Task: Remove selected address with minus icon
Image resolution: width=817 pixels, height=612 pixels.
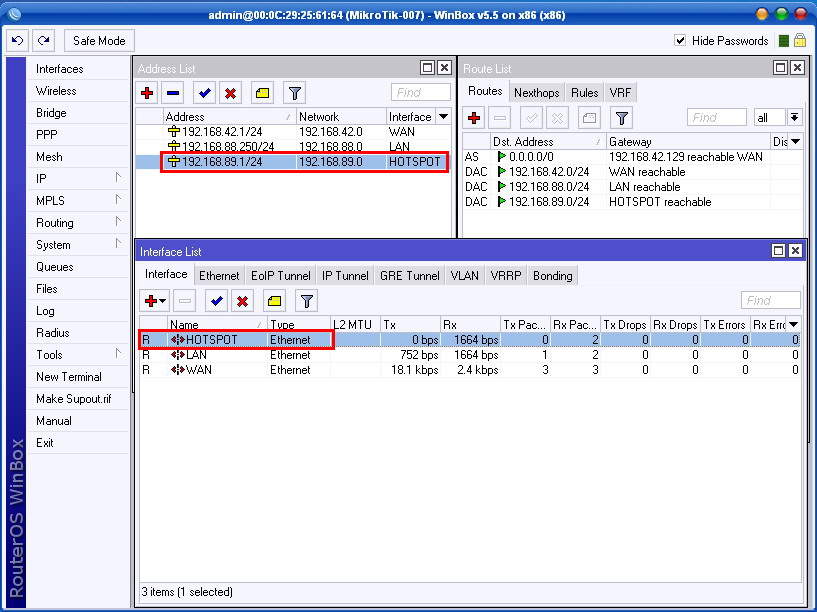Action: 173,93
